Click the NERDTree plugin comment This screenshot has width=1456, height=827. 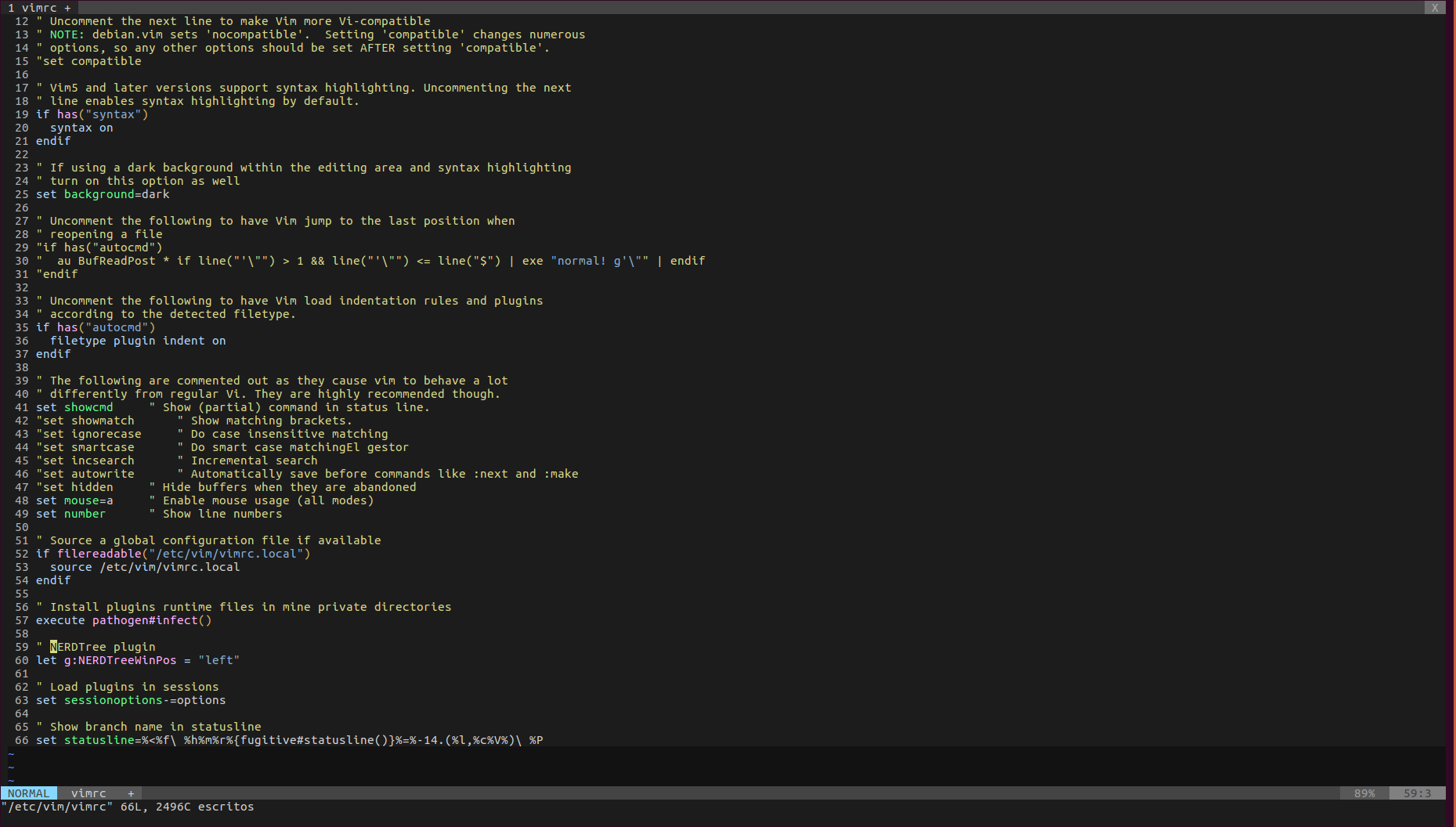96,647
